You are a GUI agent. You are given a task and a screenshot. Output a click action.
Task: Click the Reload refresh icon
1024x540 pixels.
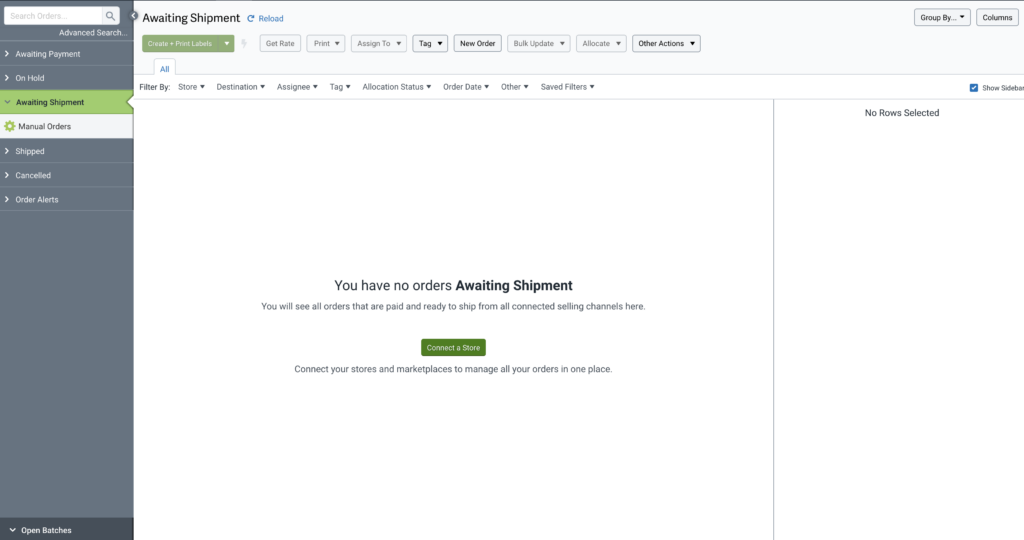tap(251, 18)
